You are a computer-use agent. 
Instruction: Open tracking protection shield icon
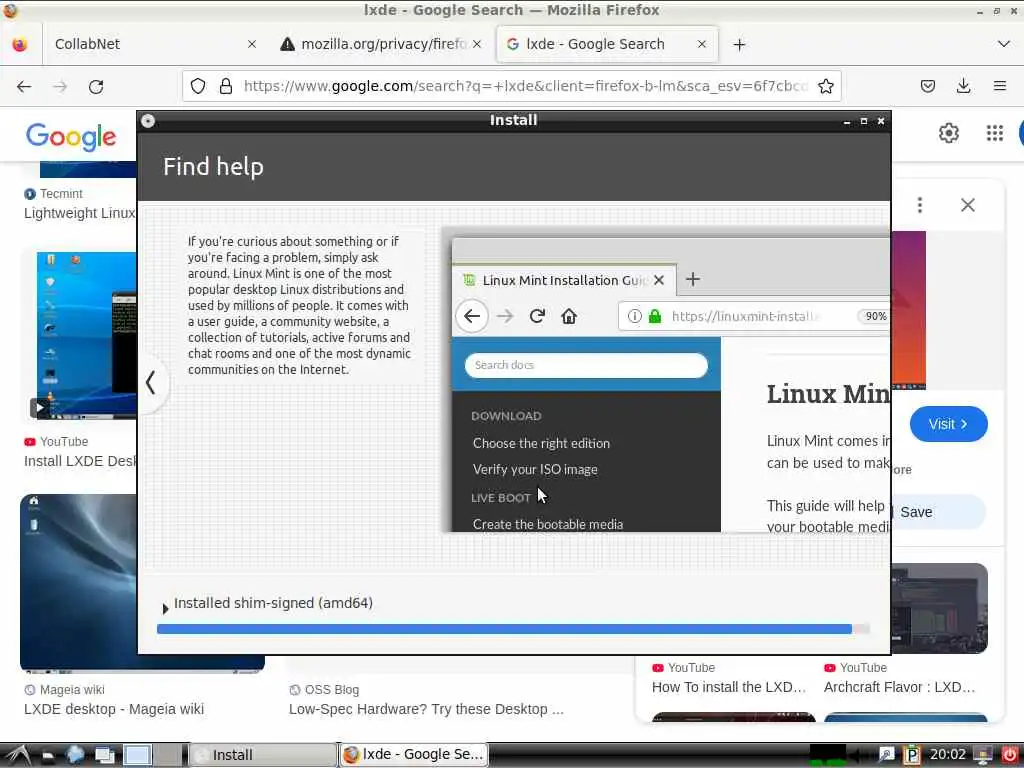[198, 86]
